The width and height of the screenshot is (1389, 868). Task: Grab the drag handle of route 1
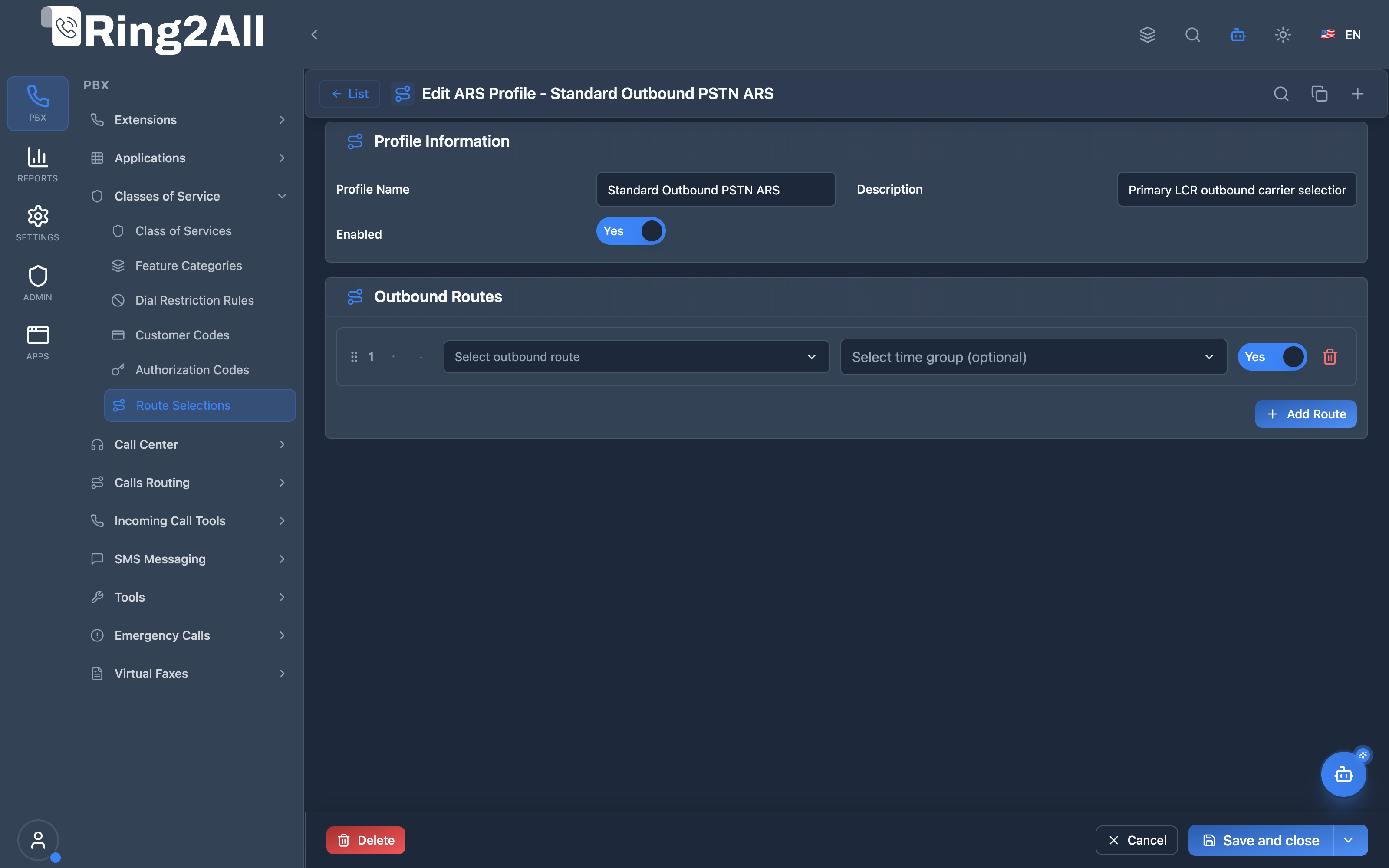tap(354, 356)
